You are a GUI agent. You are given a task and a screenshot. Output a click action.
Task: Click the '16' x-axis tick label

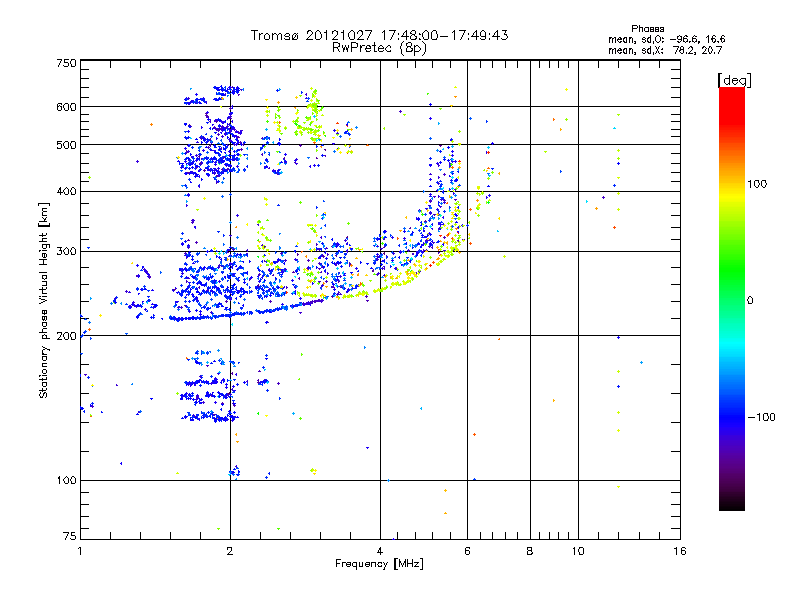[x=680, y=551]
